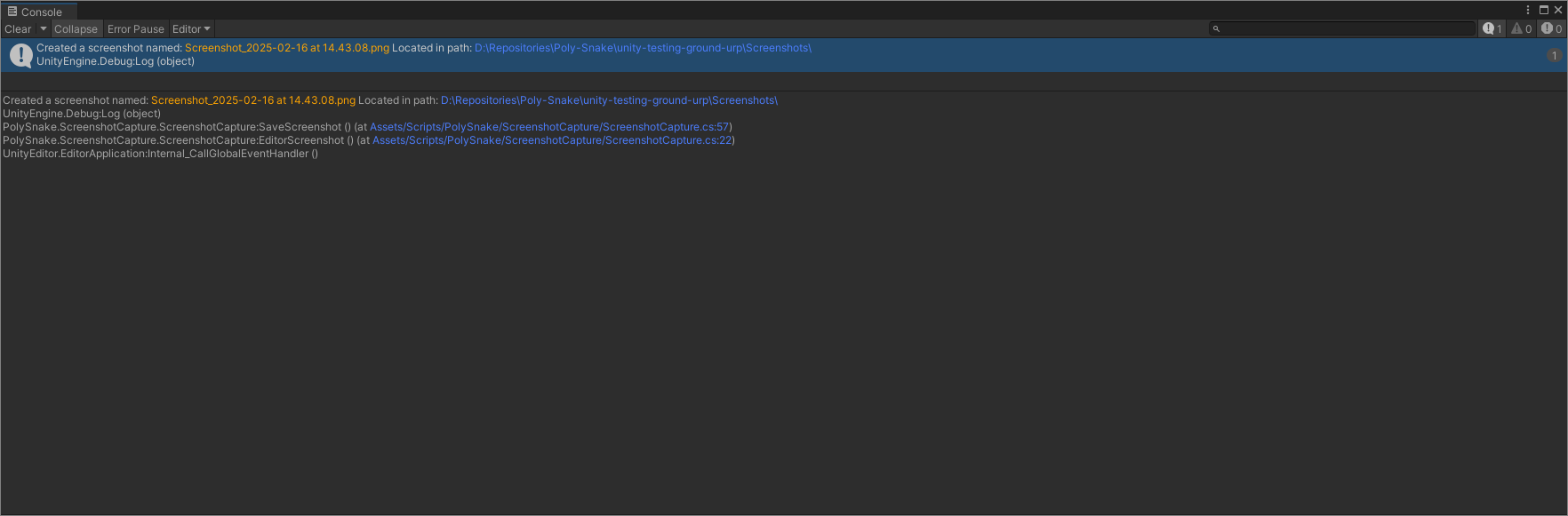Close the Console window
This screenshot has height=516, width=1568.
pyautogui.click(x=1558, y=10)
